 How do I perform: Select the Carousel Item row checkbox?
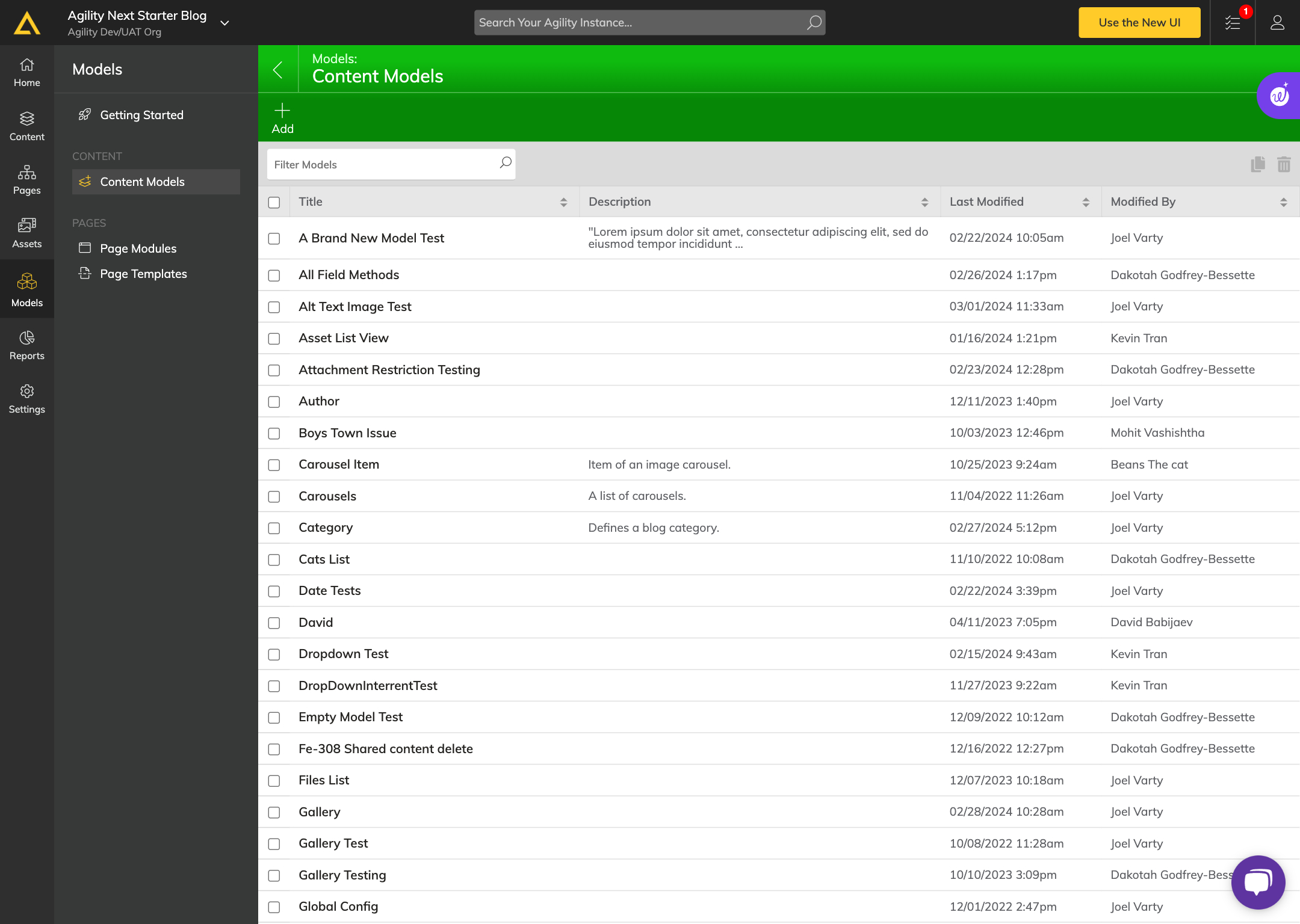[274, 465]
